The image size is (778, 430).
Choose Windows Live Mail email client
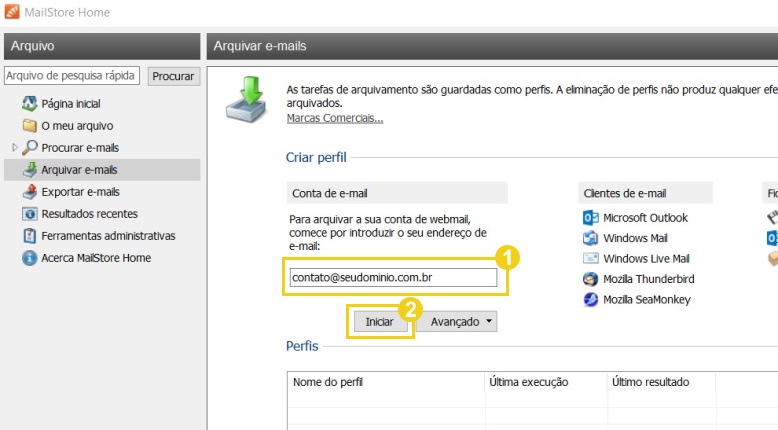[x=647, y=258]
